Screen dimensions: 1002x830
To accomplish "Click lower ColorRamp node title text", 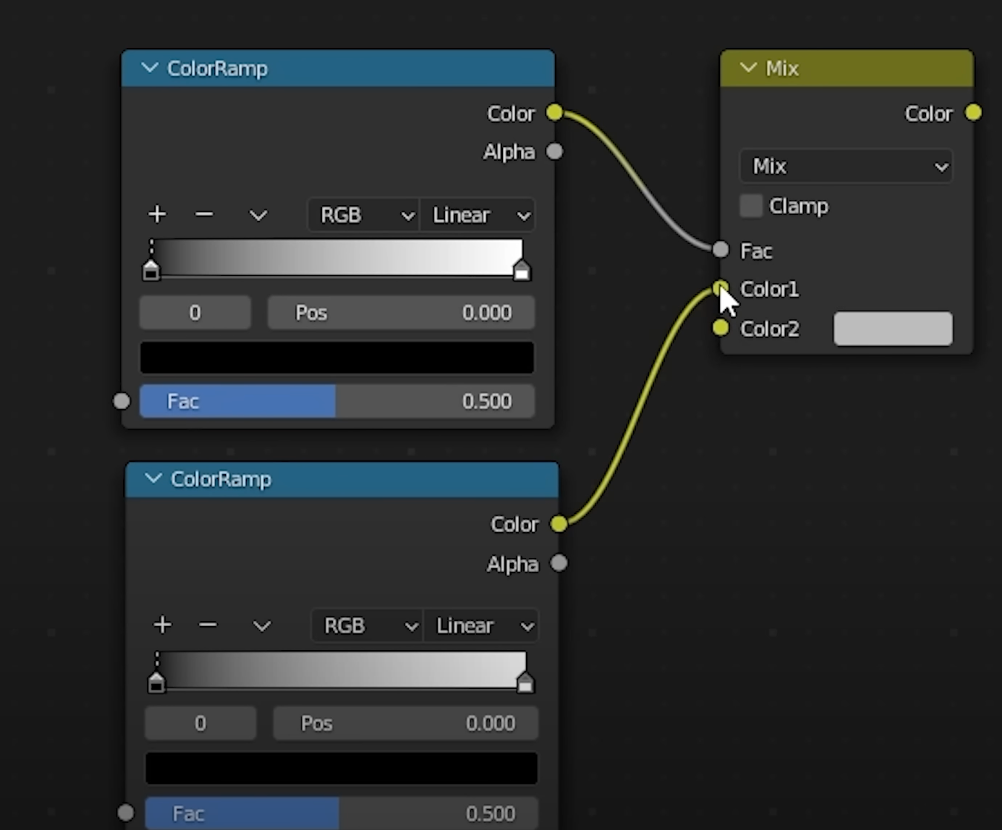I will click(x=221, y=479).
